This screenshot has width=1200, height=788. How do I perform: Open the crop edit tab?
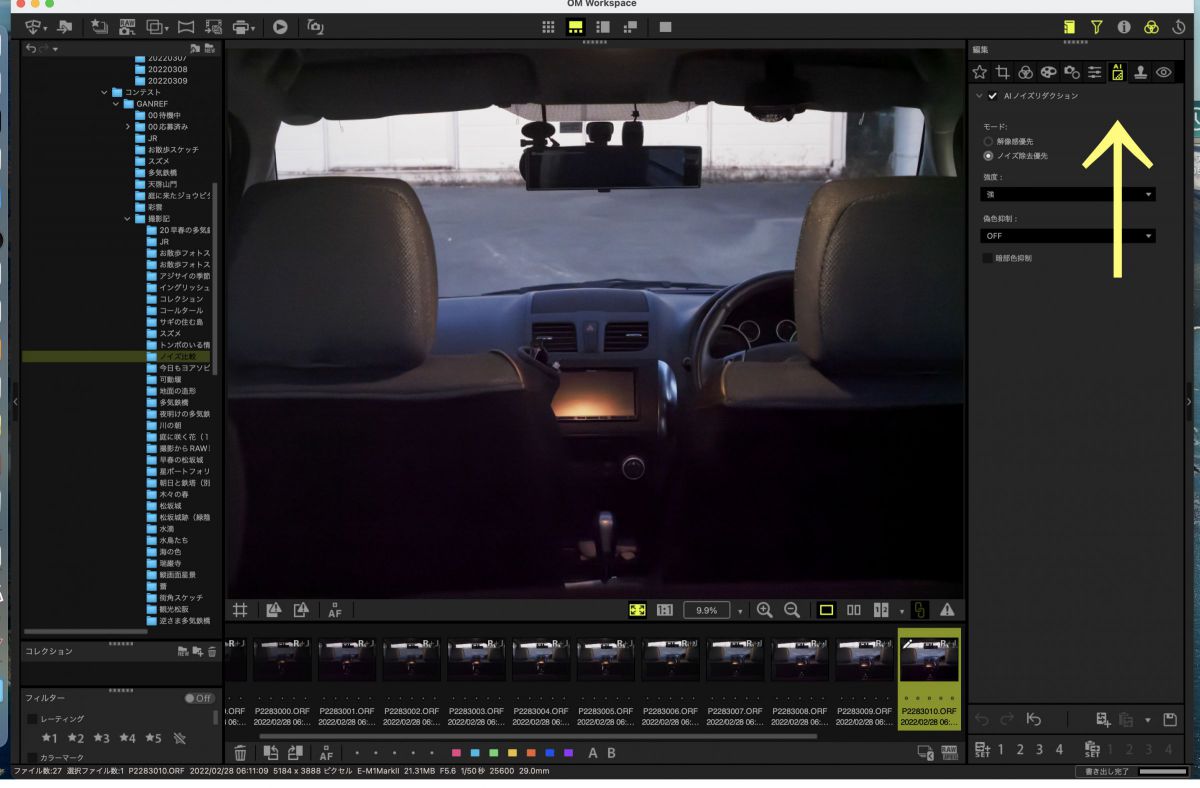click(1002, 72)
